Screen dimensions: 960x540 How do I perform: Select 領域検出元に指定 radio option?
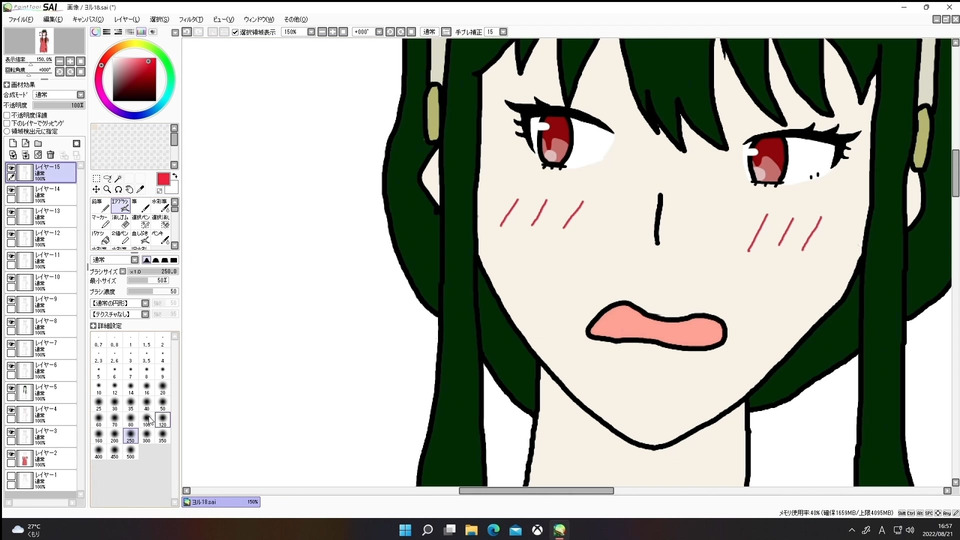point(7,131)
